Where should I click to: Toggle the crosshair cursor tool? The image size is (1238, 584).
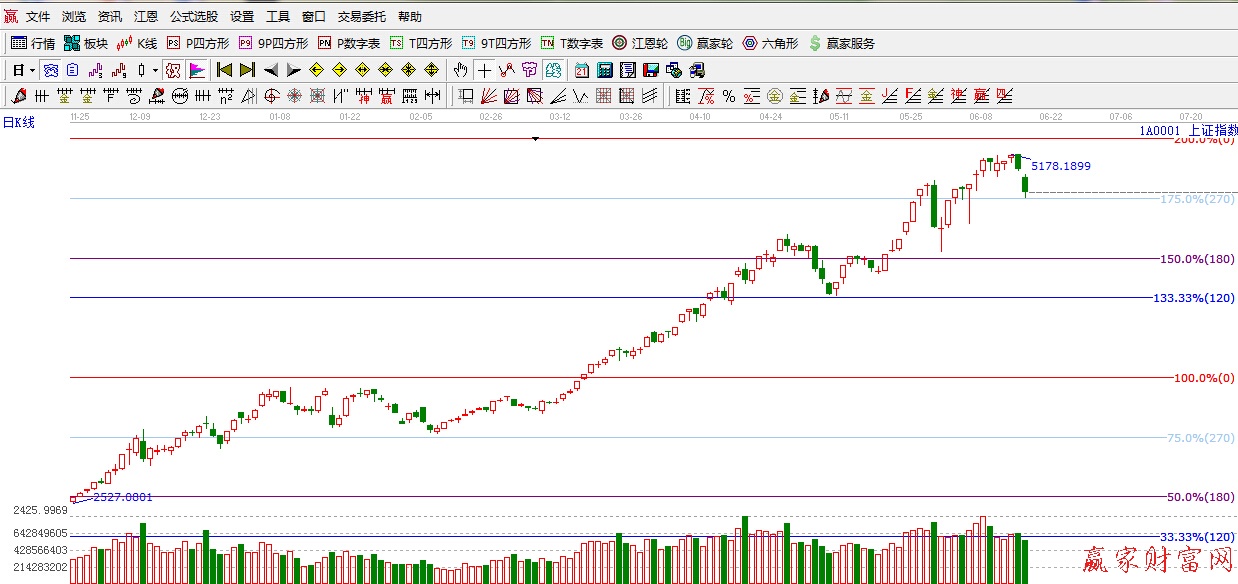pos(484,70)
